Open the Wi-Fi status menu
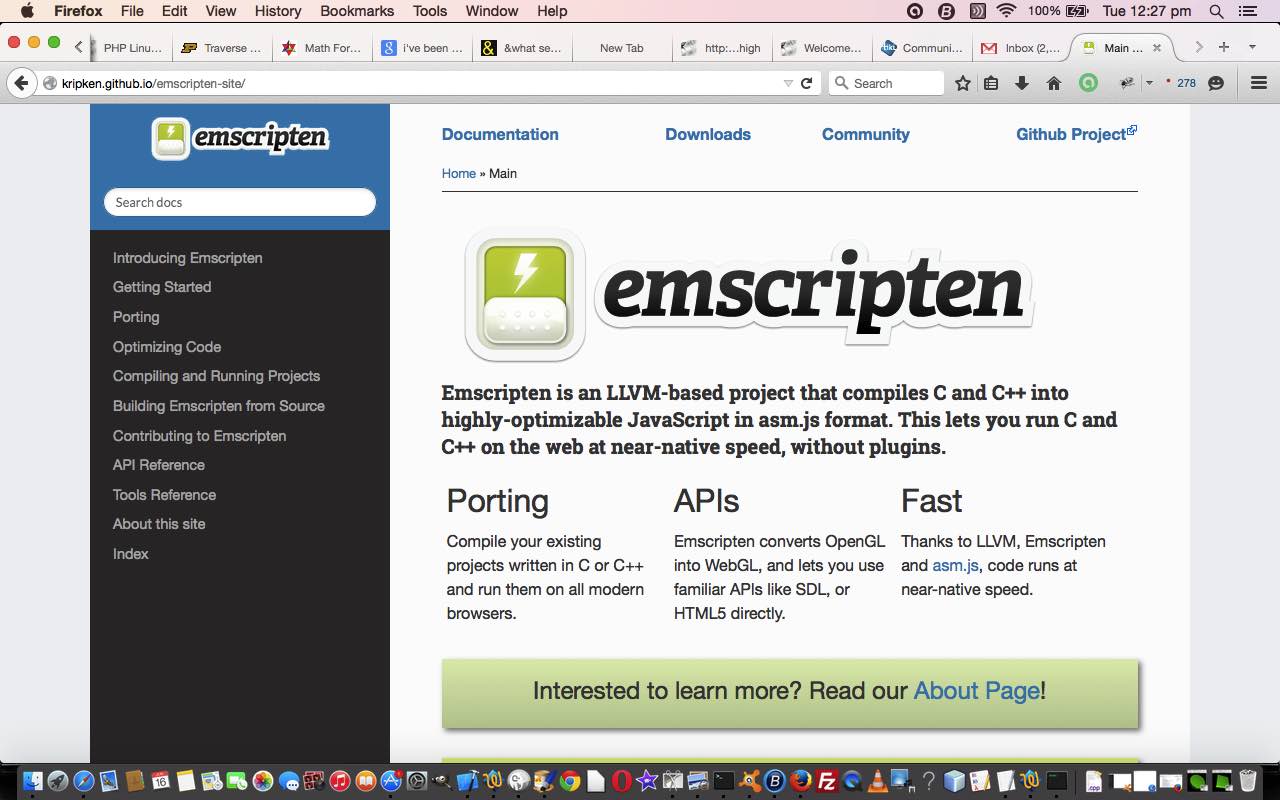 pyautogui.click(x=1006, y=11)
